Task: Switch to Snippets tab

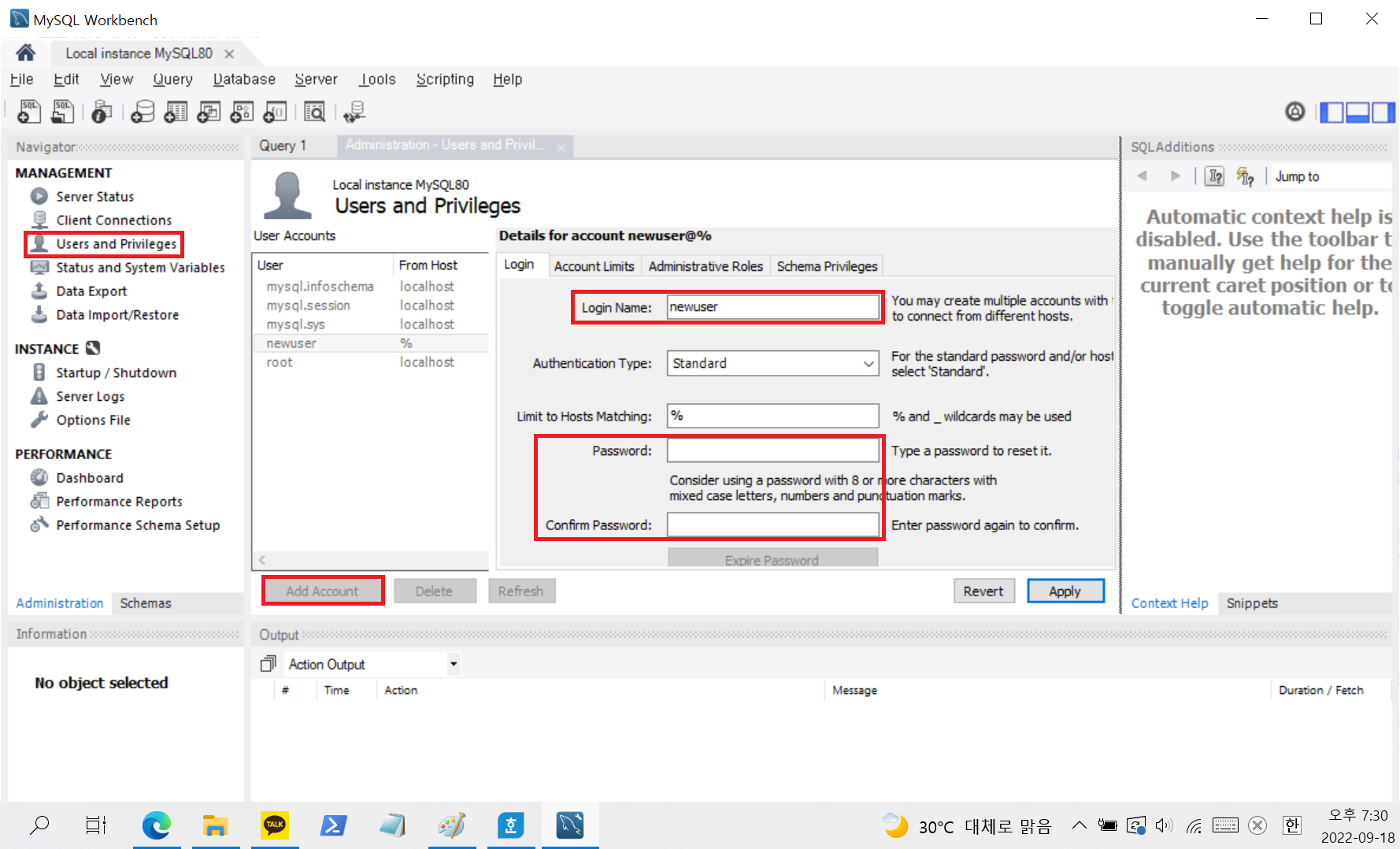Action: (x=1252, y=603)
